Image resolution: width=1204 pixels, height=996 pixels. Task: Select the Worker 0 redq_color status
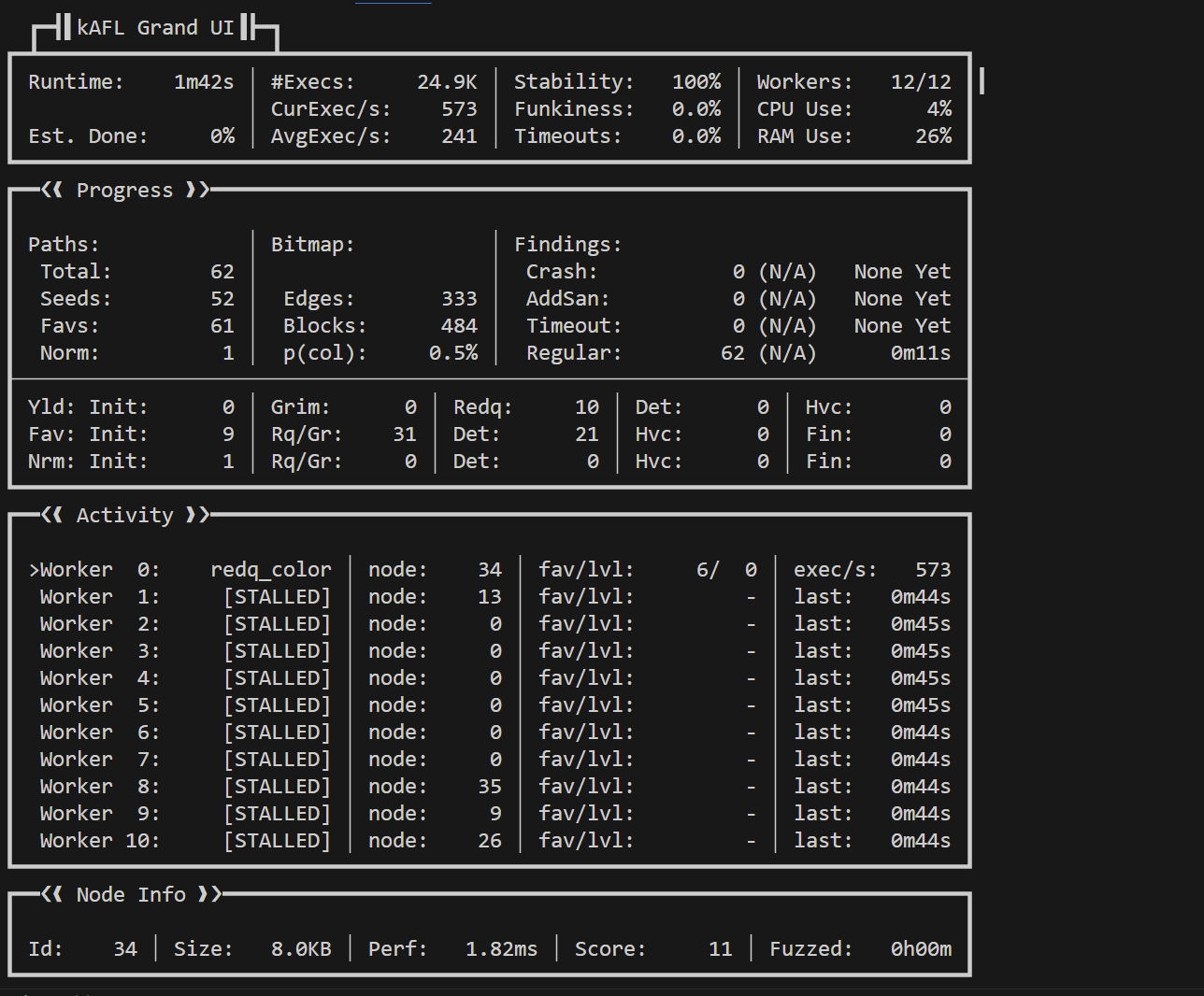tap(270, 570)
